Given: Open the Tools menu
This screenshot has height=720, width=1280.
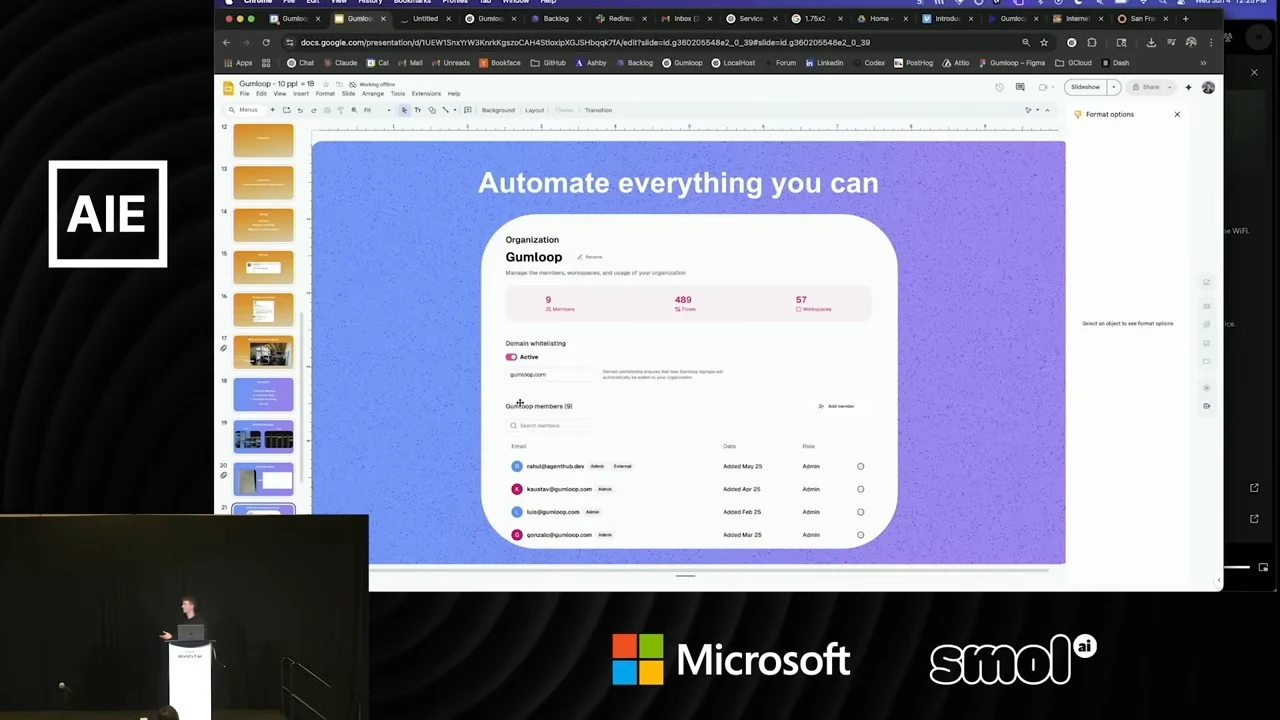Looking at the screenshot, I should click(x=398, y=94).
